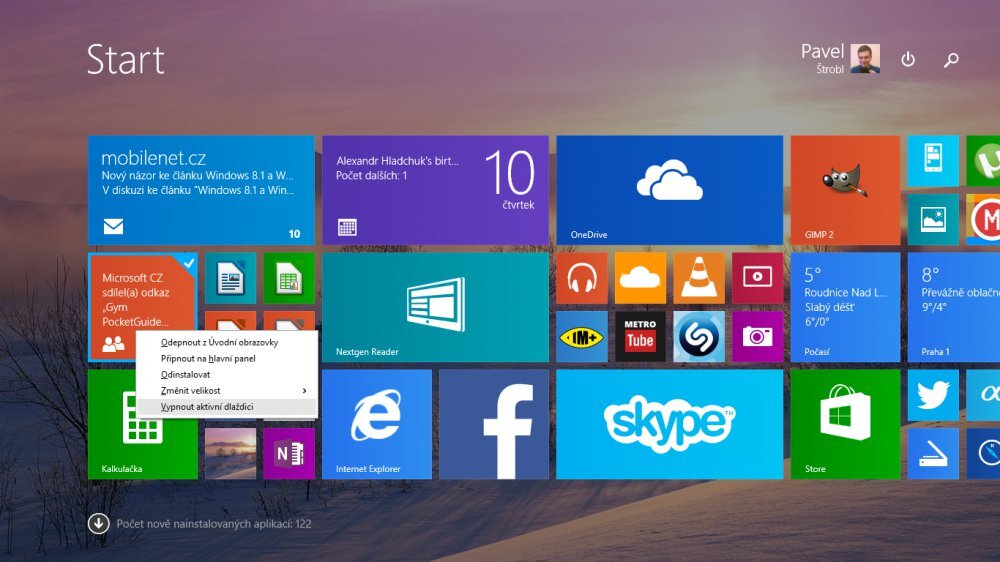The width and height of the screenshot is (1000, 562).
Task: Launch the GIMP 2 tile
Action: (x=845, y=190)
